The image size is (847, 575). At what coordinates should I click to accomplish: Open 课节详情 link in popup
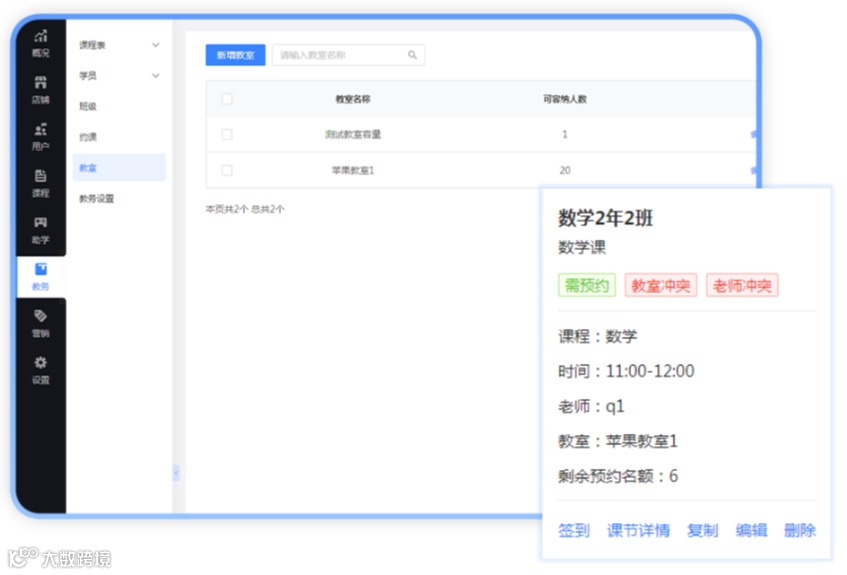[638, 530]
